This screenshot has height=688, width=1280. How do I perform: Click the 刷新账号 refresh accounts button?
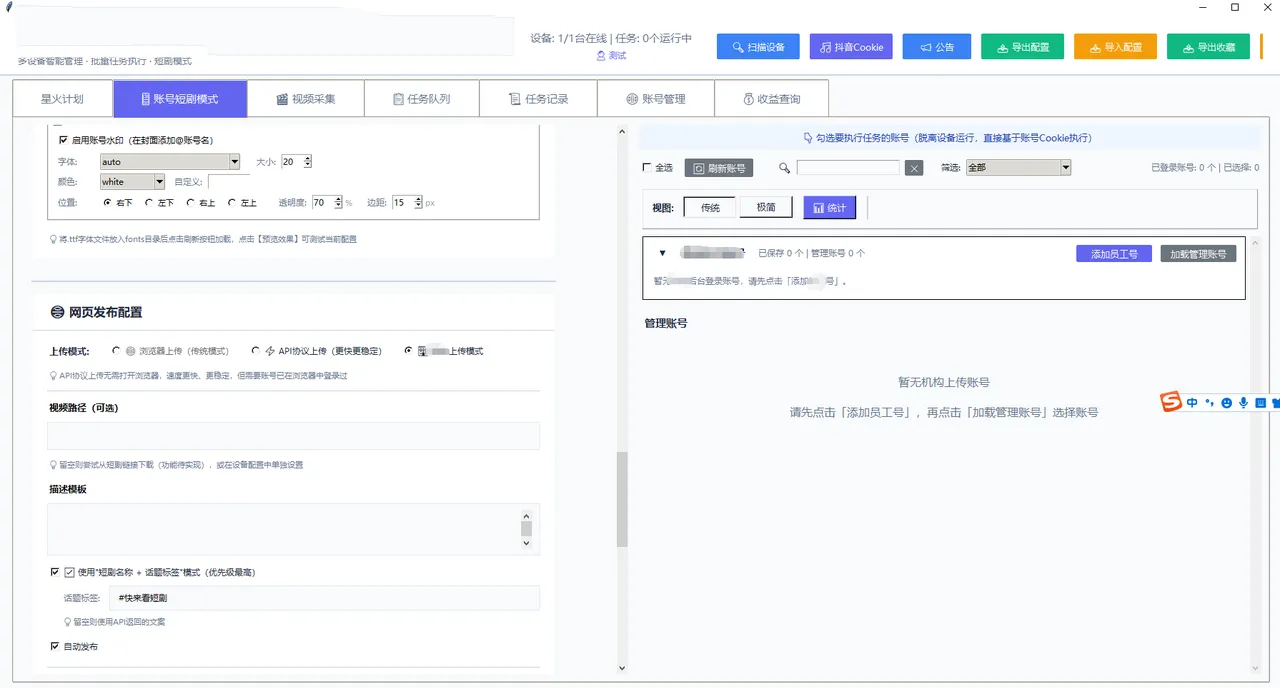click(x=718, y=168)
